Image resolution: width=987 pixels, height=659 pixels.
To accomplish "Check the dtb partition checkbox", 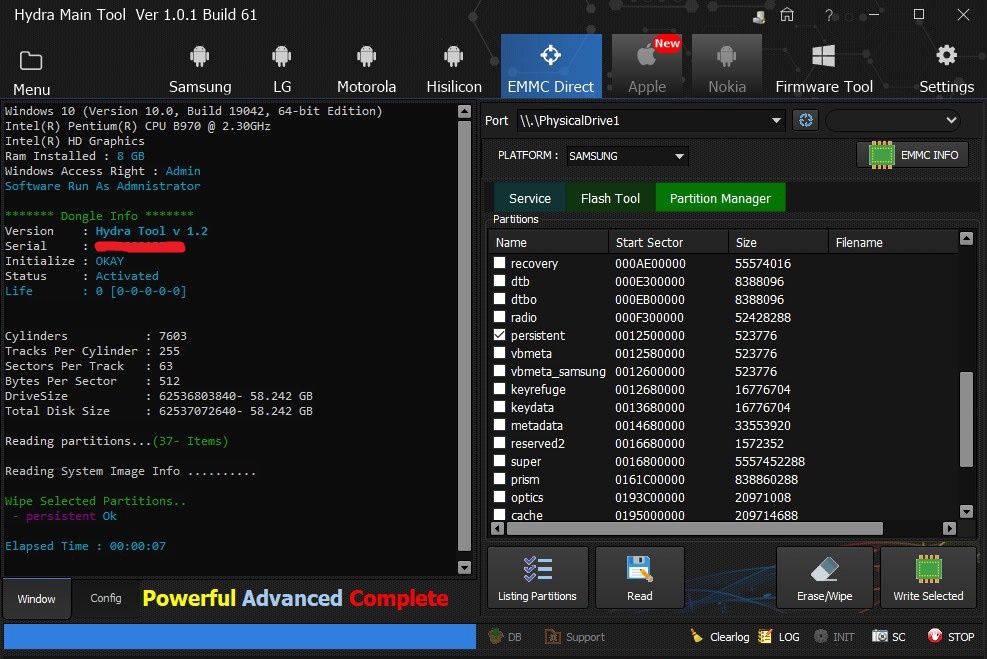I will (499, 281).
